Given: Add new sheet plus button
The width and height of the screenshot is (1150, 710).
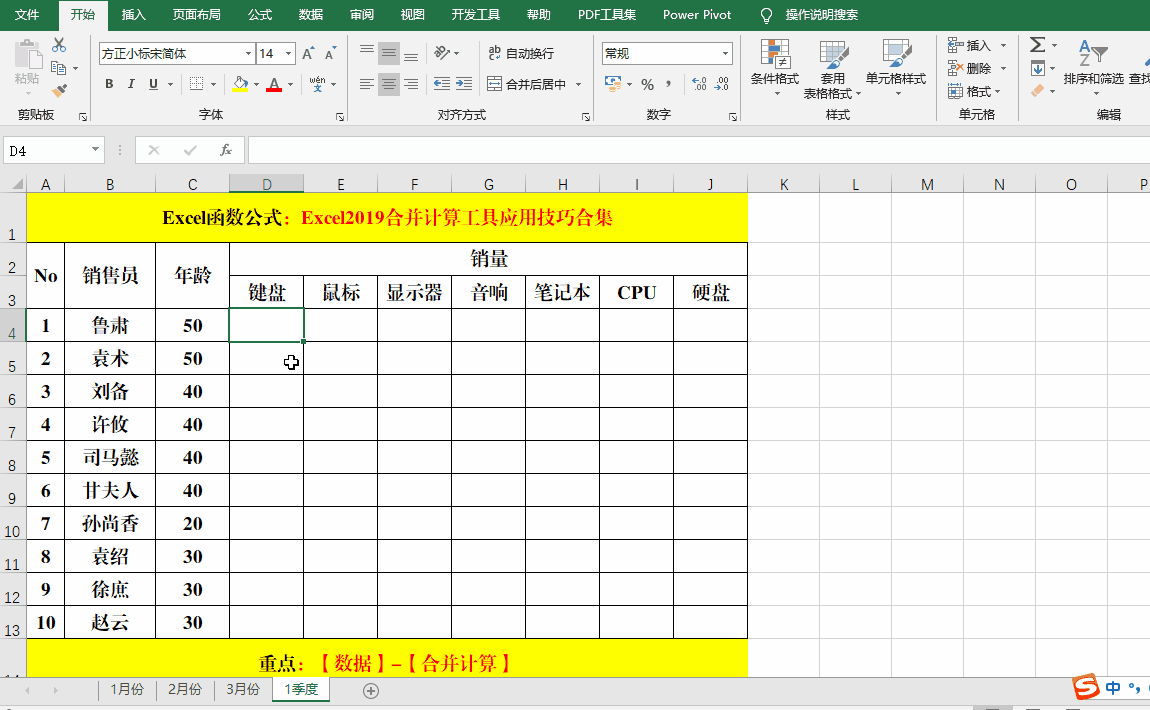Looking at the screenshot, I should point(371,690).
